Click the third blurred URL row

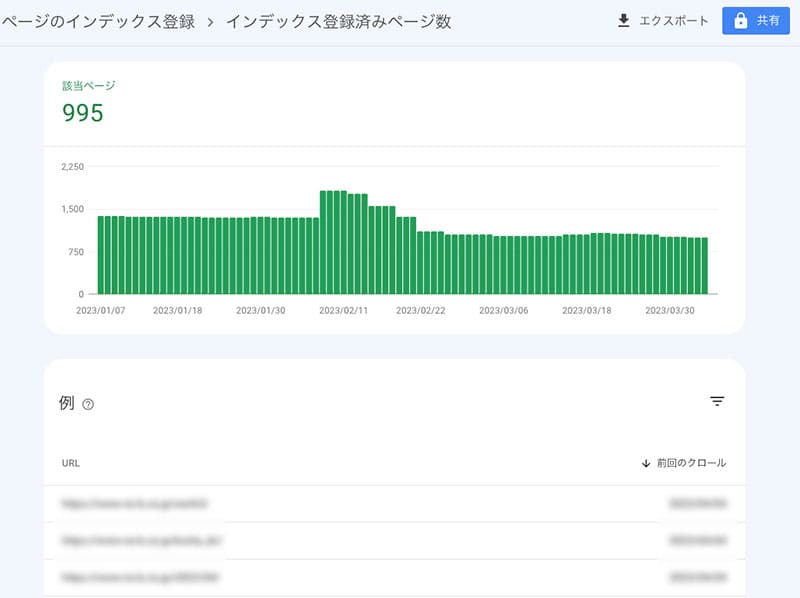[x=394, y=578]
